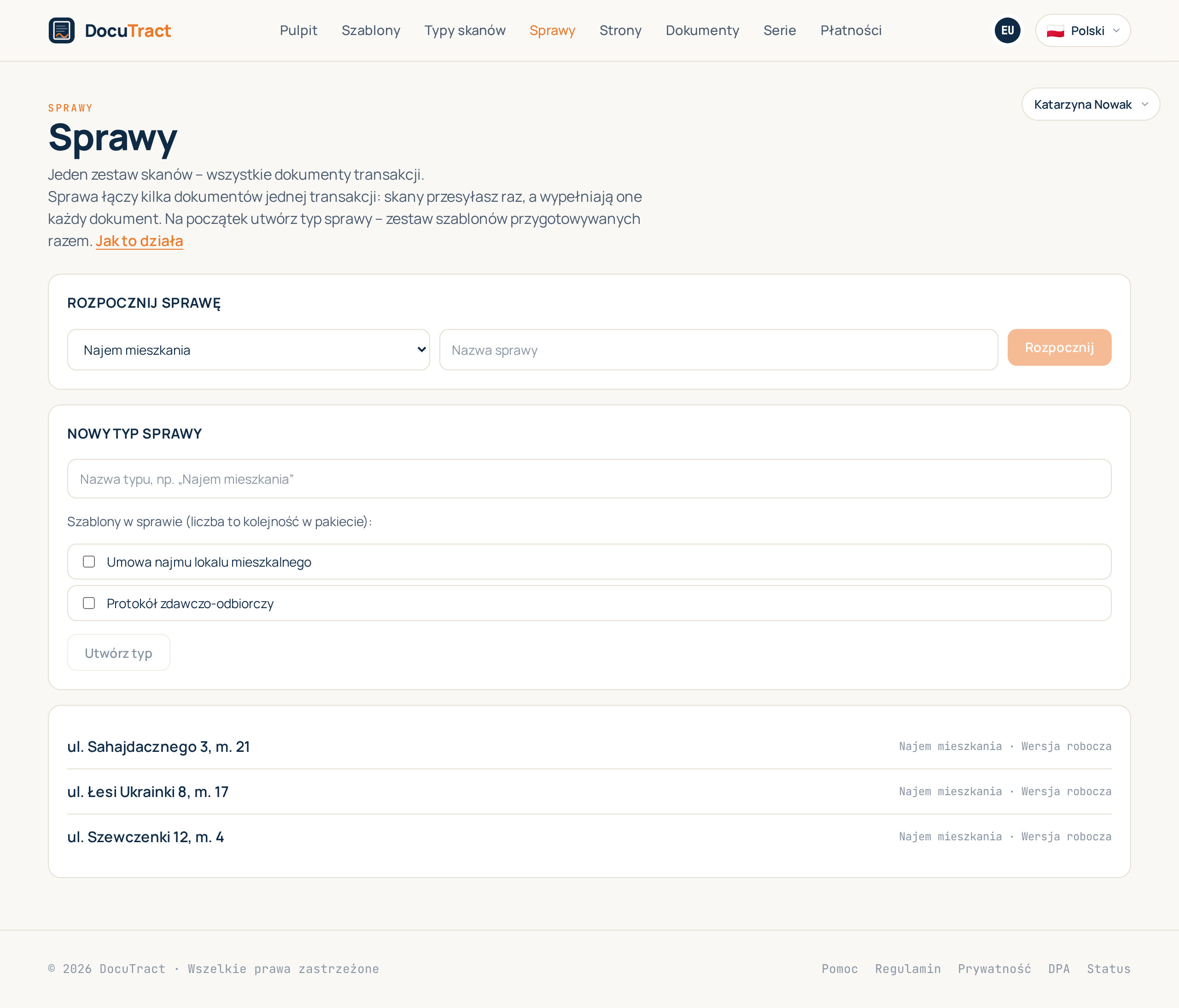Check Protokół zdawczo-odbiorczy checkbox
Viewport: 1179px width, 1008px height.
point(89,604)
